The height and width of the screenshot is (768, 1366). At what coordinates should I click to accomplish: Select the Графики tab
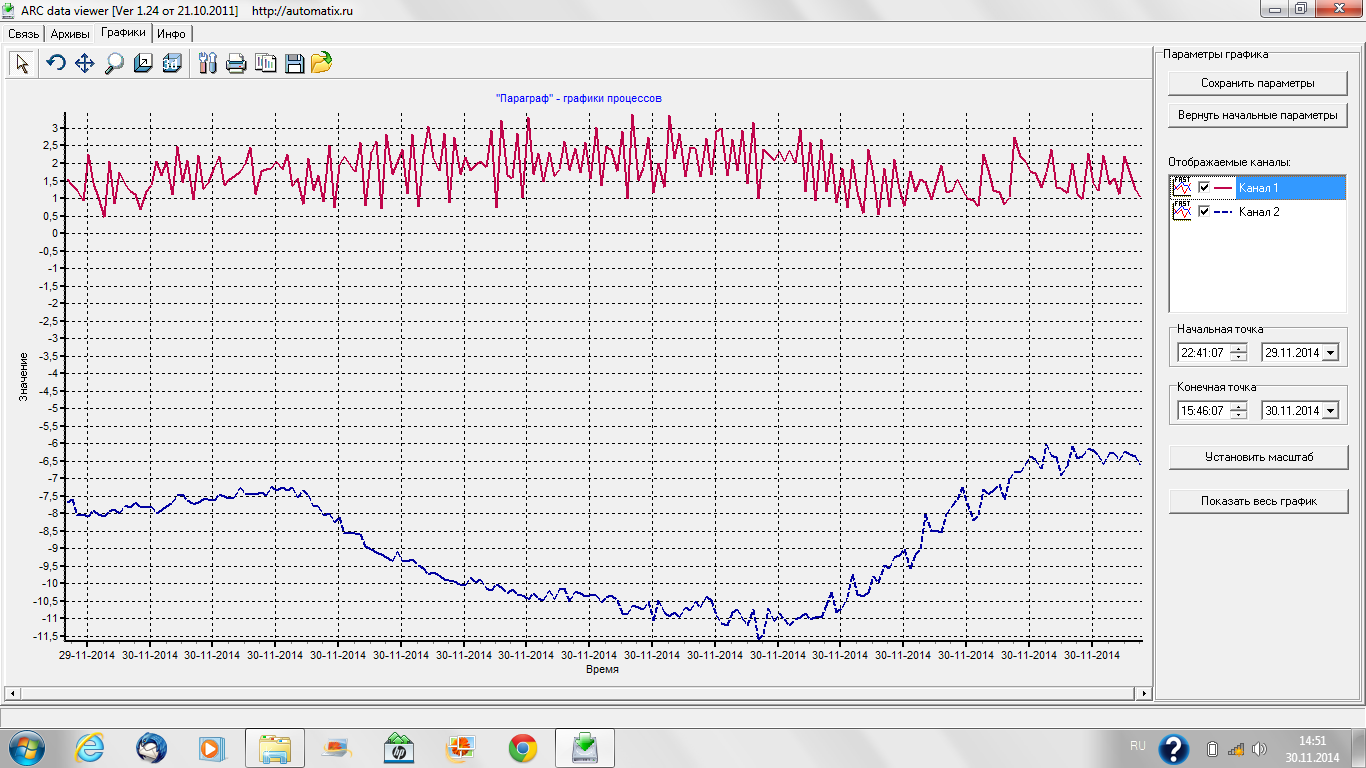[x=123, y=32]
